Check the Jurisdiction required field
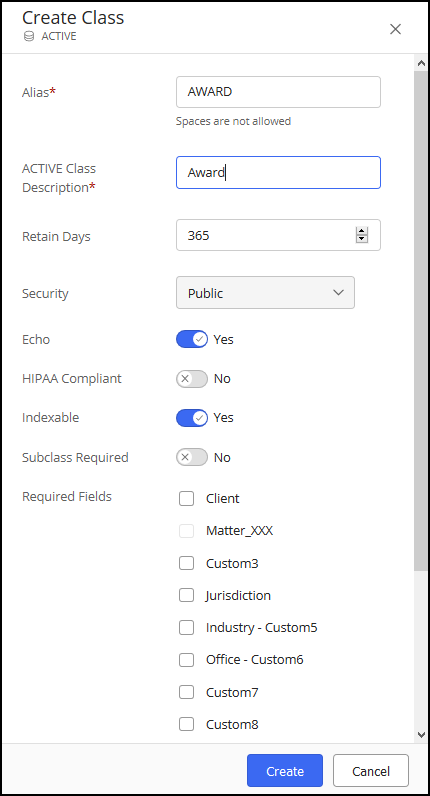Image resolution: width=430 pixels, height=796 pixels. (186, 595)
